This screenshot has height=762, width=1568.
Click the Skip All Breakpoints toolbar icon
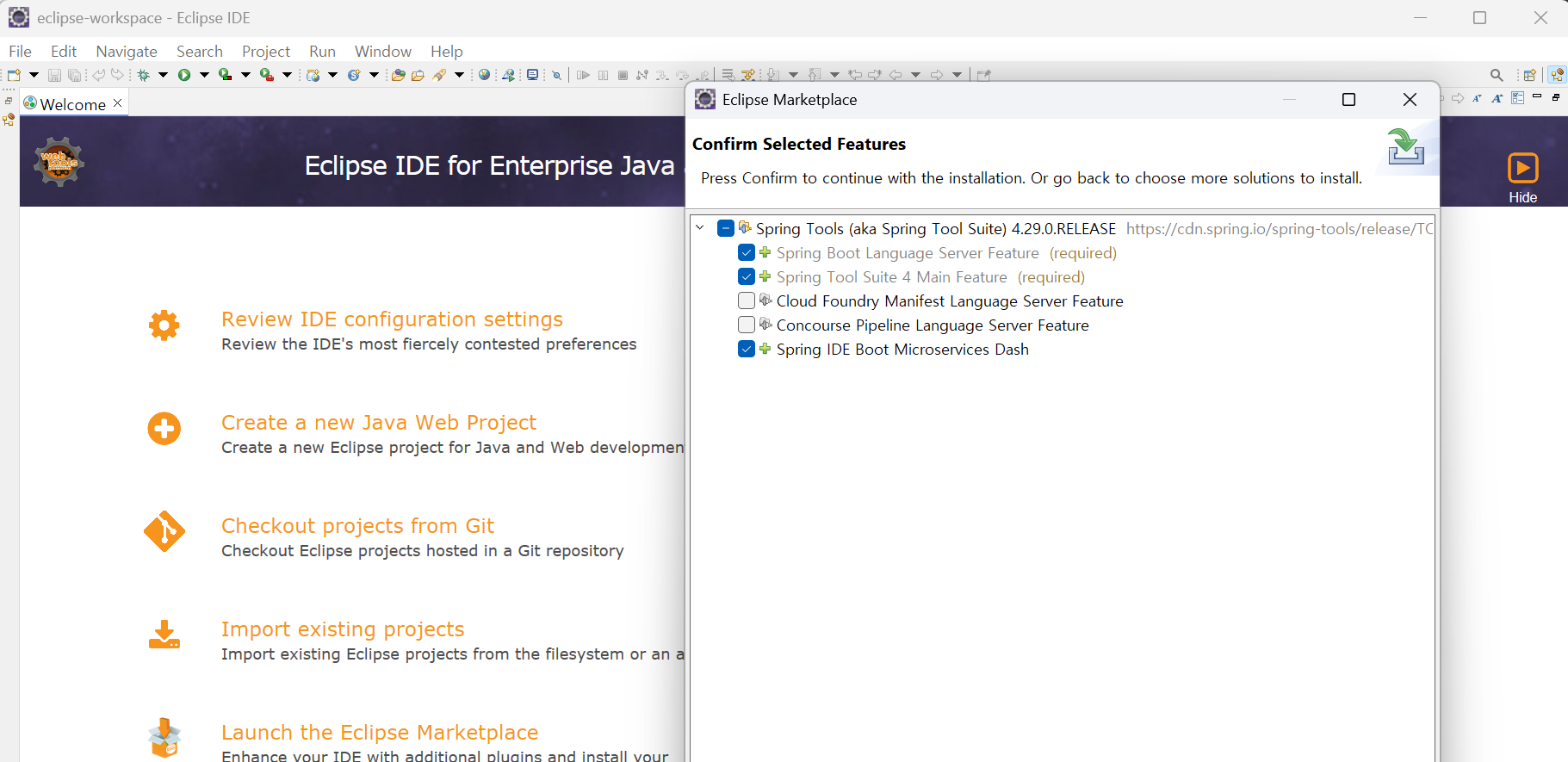[557, 75]
